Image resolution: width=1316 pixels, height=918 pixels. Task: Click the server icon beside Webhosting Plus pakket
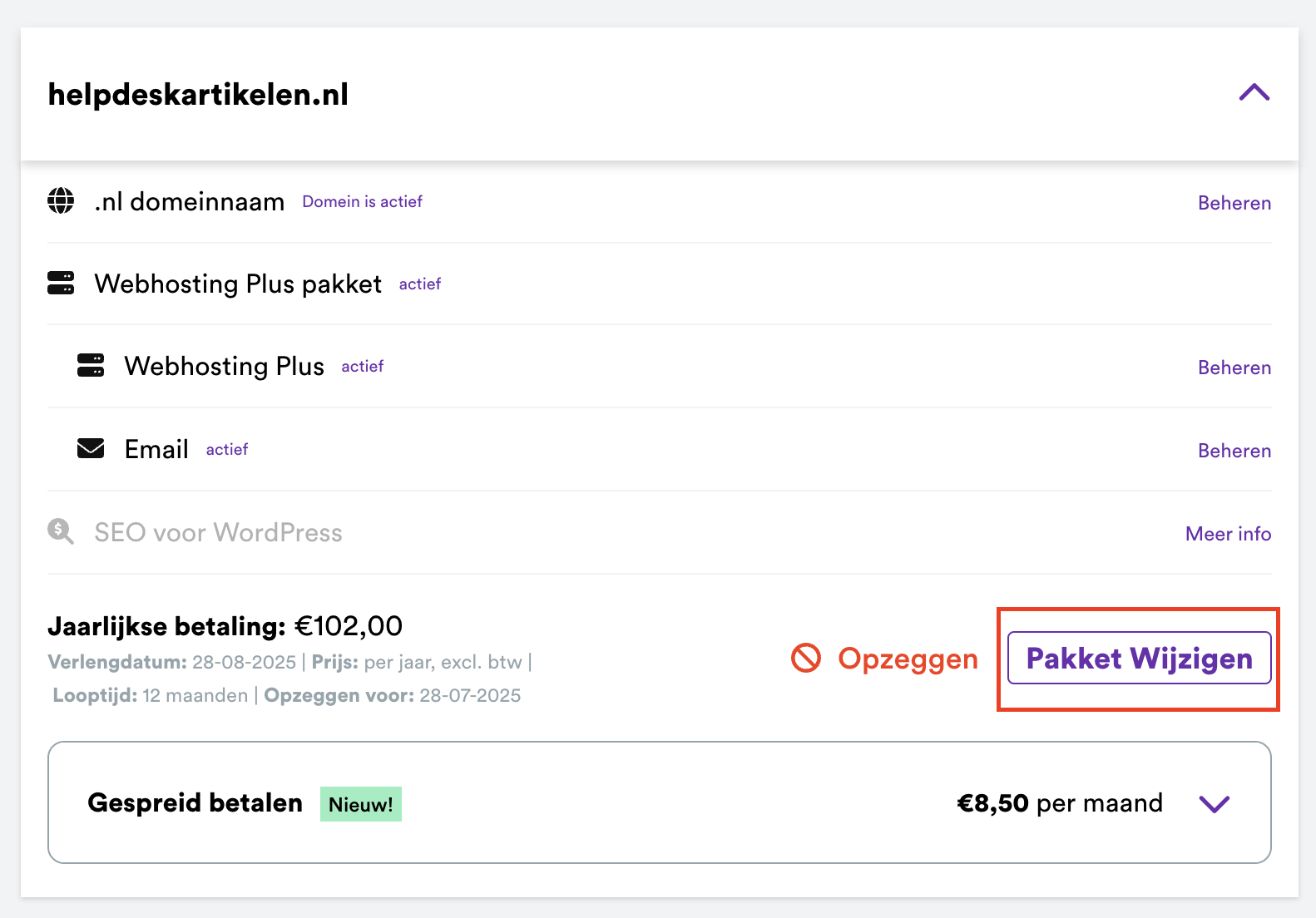61,283
